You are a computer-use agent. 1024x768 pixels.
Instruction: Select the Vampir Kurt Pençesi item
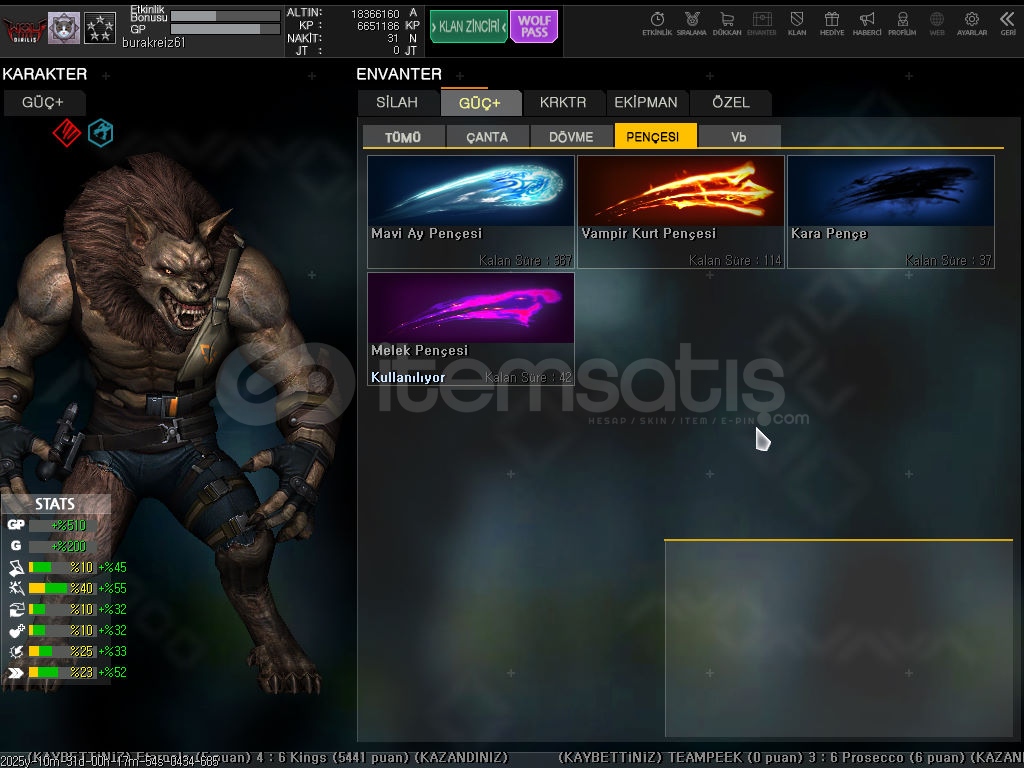[x=680, y=212]
